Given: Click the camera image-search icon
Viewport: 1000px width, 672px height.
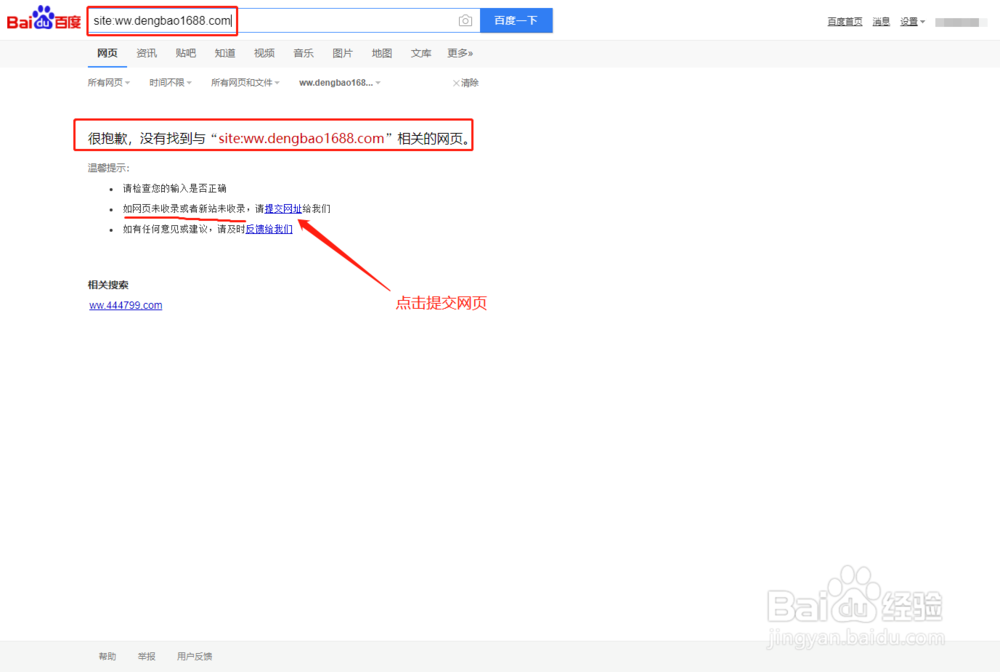Looking at the screenshot, I should 466,20.
